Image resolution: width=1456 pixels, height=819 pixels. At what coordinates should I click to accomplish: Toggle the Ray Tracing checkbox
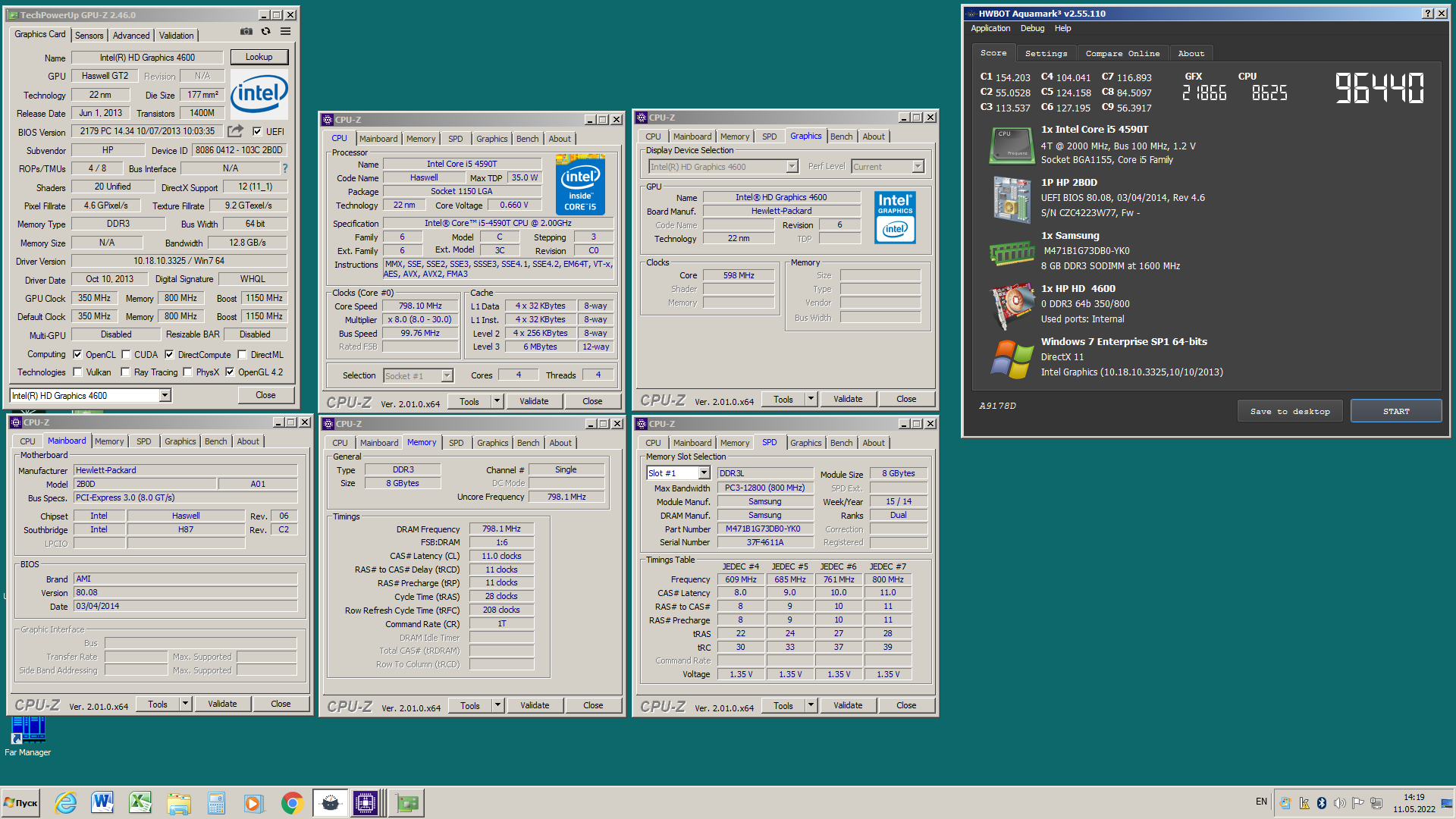pyautogui.click(x=125, y=372)
